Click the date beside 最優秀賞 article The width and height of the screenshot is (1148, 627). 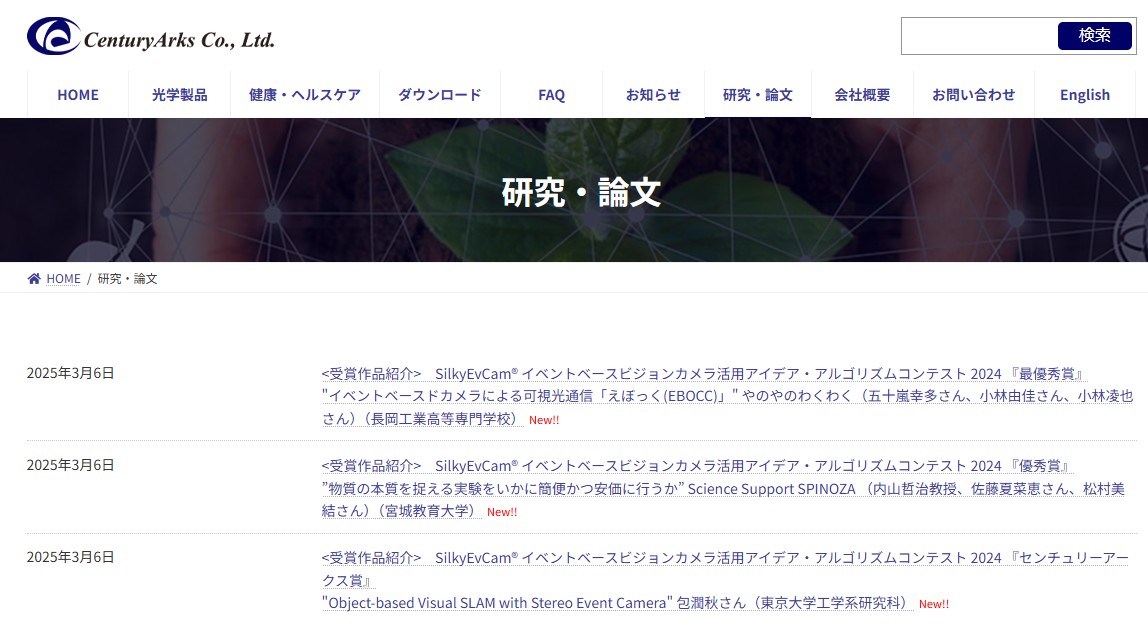pos(70,373)
